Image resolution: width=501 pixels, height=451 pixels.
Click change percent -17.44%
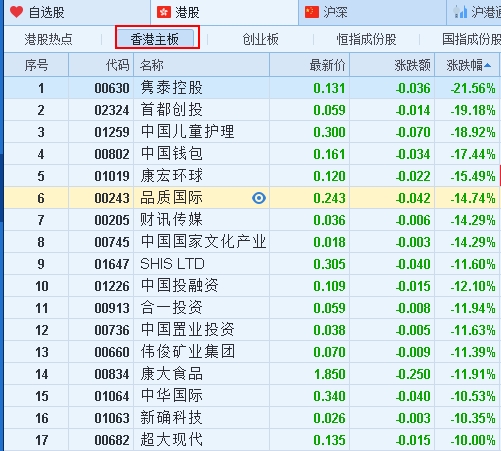coord(473,154)
